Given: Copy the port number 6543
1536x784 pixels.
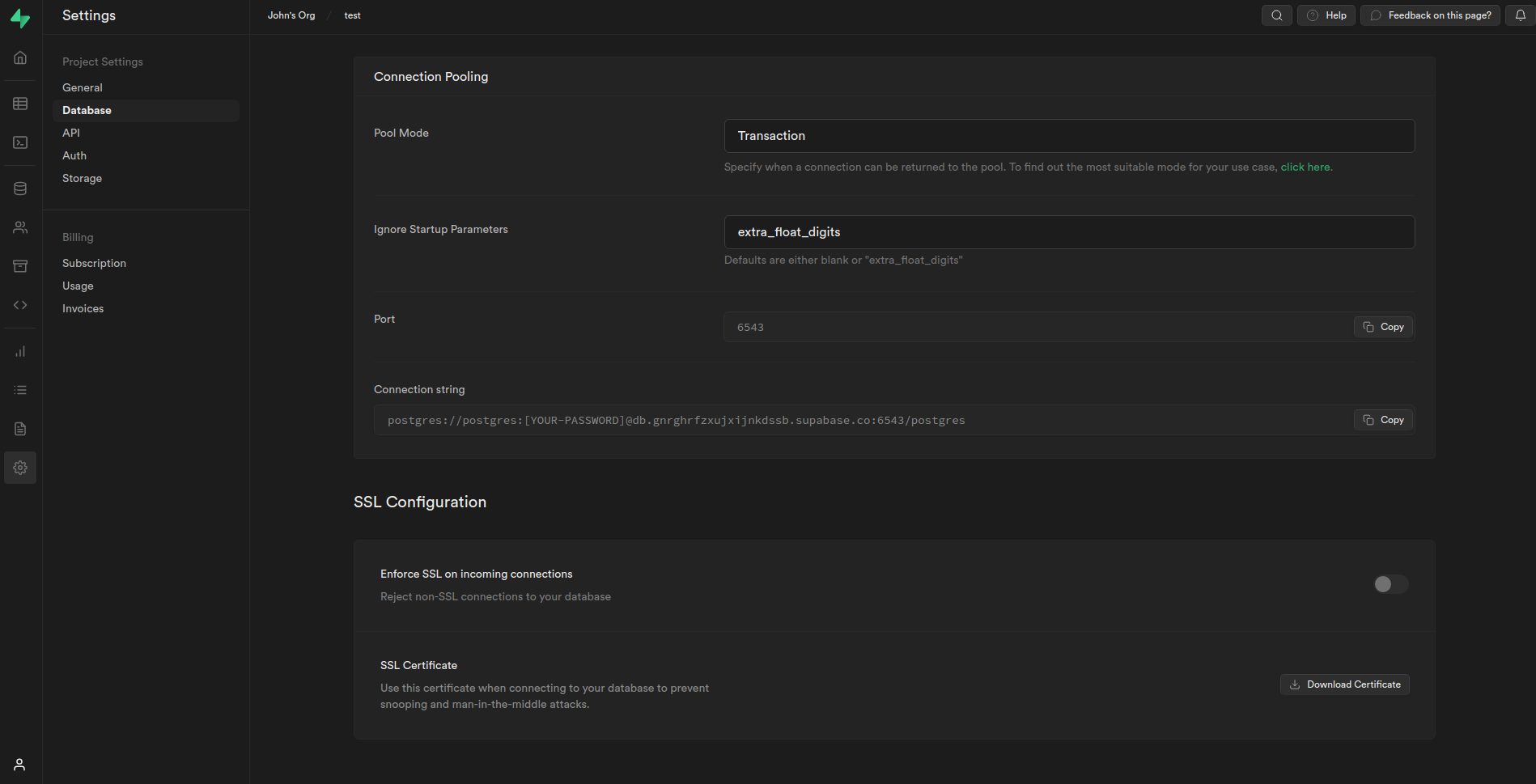Looking at the screenshot, I should (1383, 327).
